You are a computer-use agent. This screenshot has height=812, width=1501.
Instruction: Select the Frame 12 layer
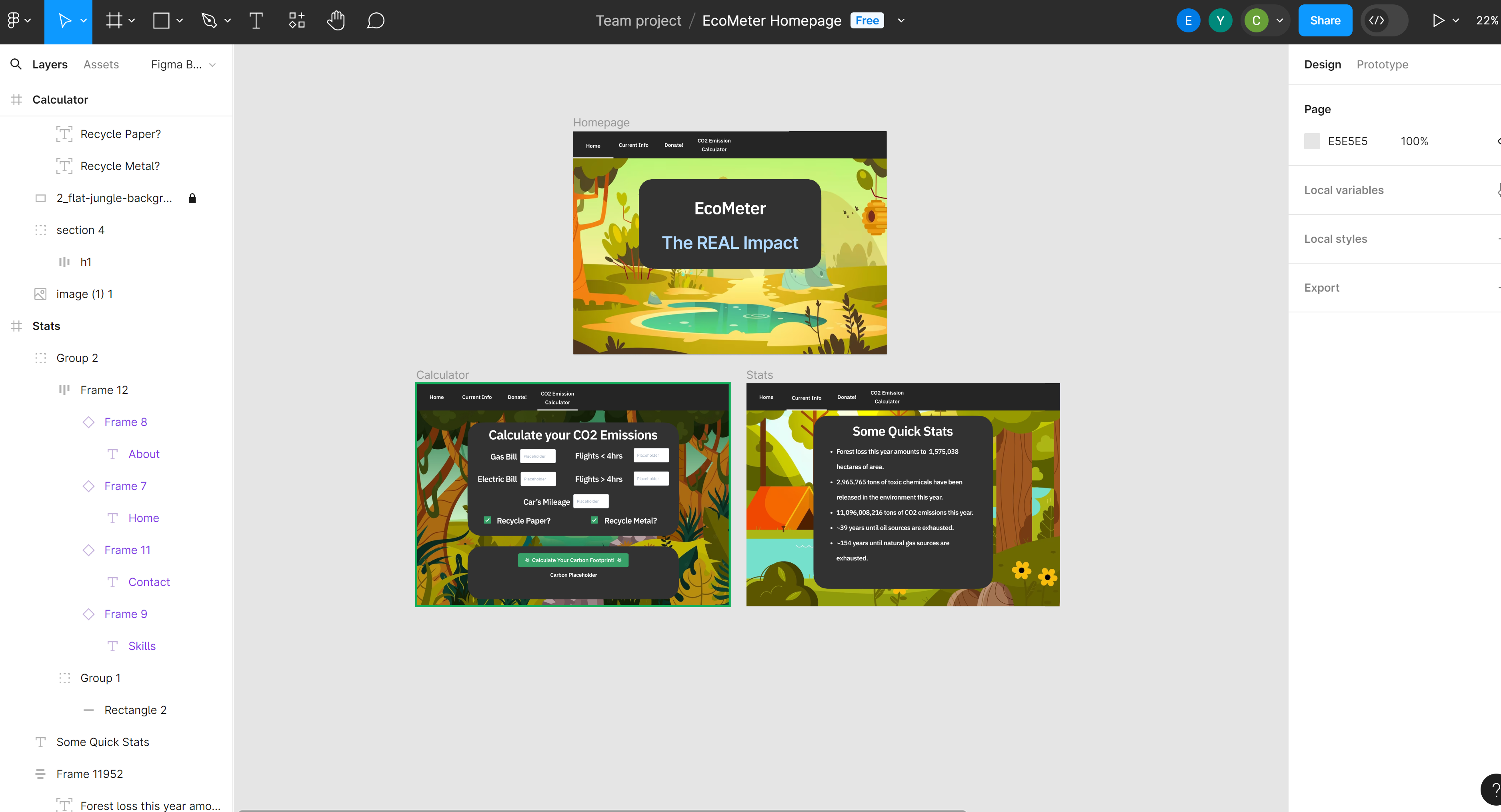coord(104,390)
